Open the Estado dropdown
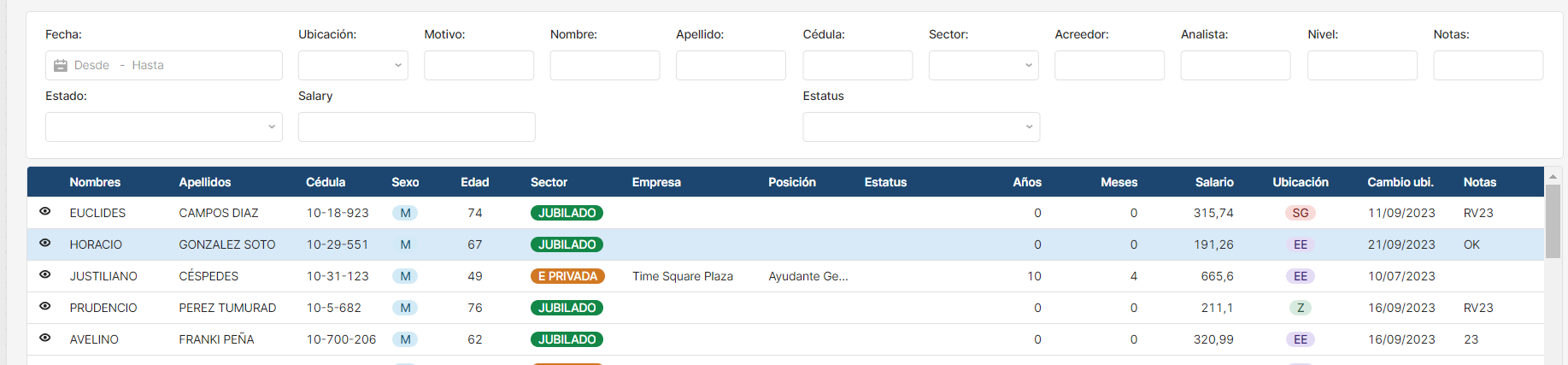1568x365 pixels. click(164, 127)
